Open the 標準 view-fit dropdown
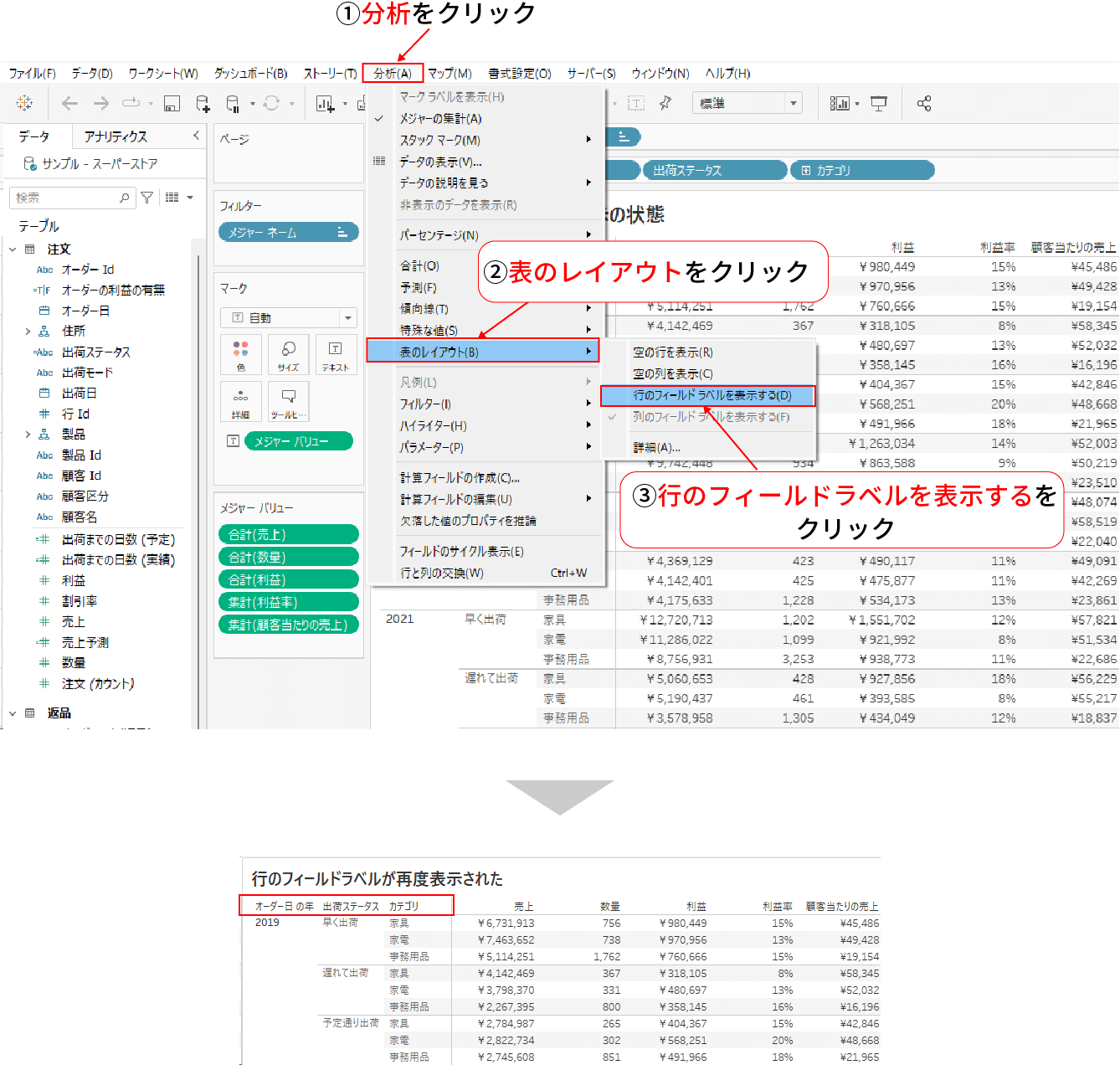The image size is (1120, 1065). pyautogui.click(x=791, y=102)
